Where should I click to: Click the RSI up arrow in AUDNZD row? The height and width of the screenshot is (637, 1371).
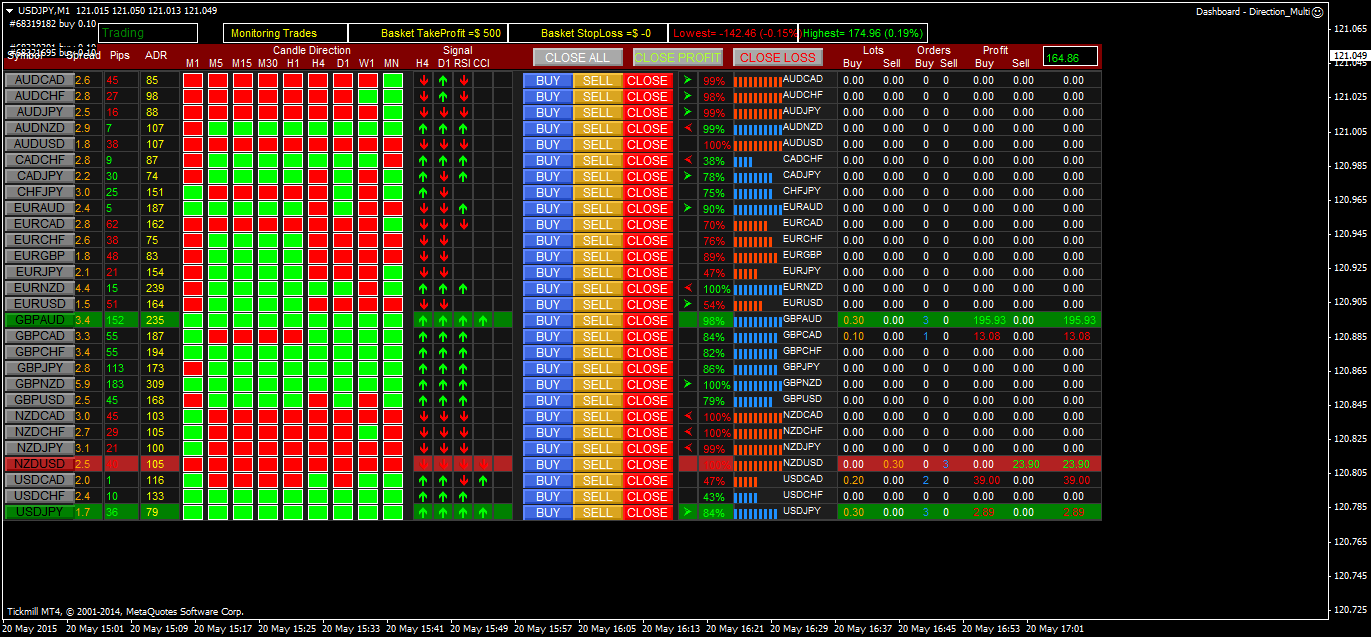[x=462, y=129]
